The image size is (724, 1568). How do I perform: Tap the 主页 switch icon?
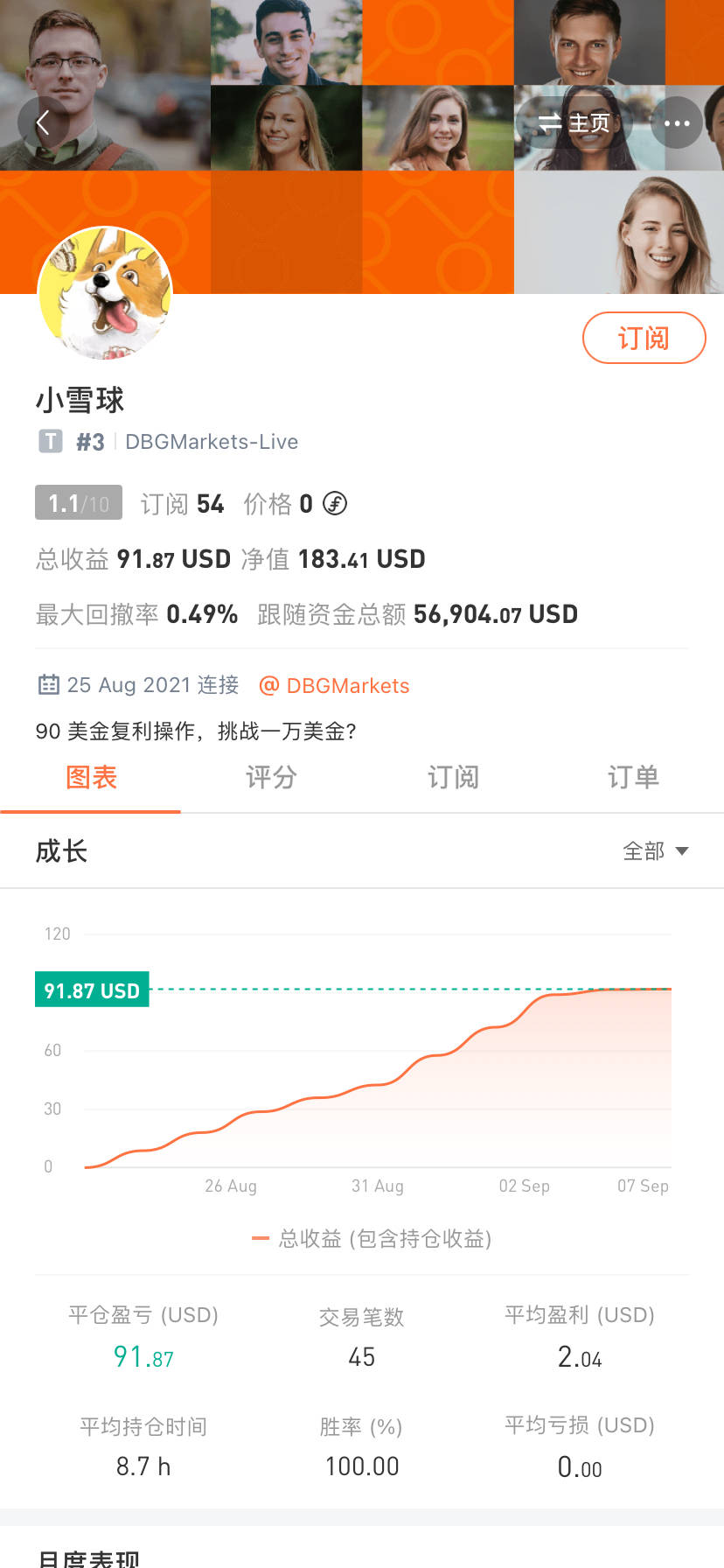[x=550, y=122]
